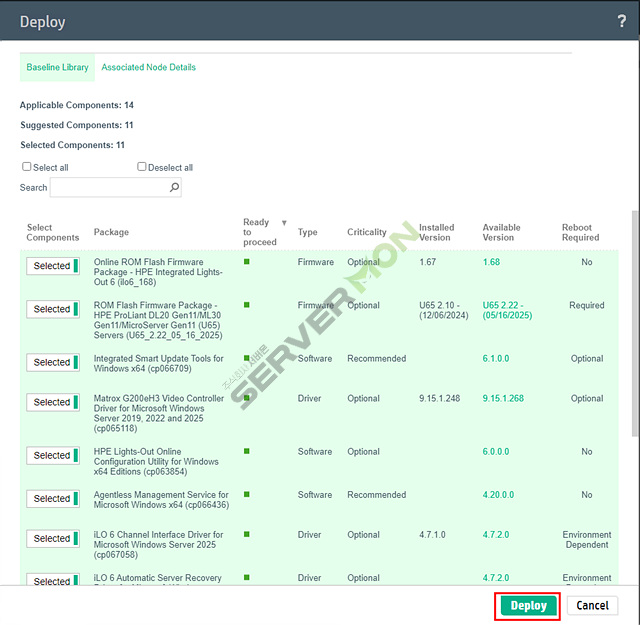The image size is (640, 625).
Task: Open available version 1.68 link
Action: click(x=491, y=262)
